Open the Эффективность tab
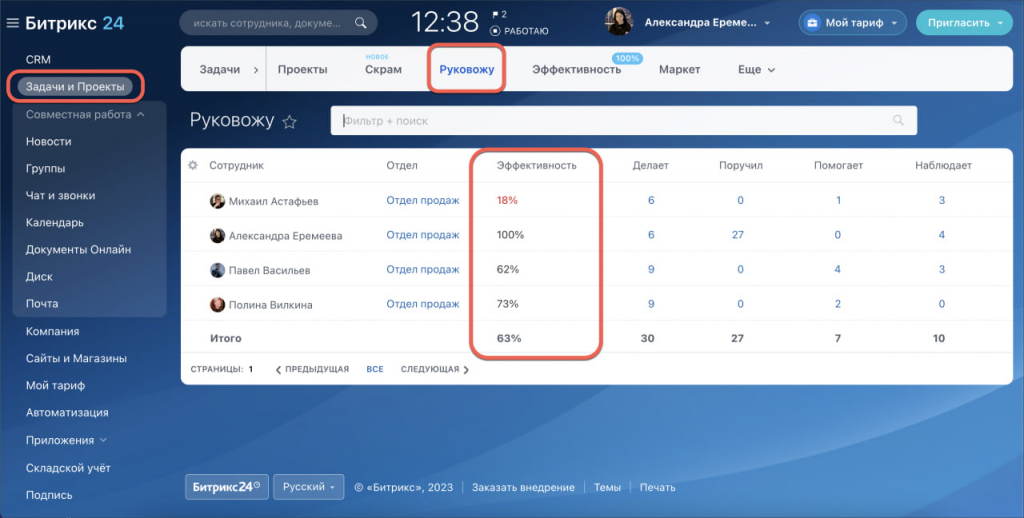The width and height of the screenshot is (1024, 518). click(x=576, y=69)
